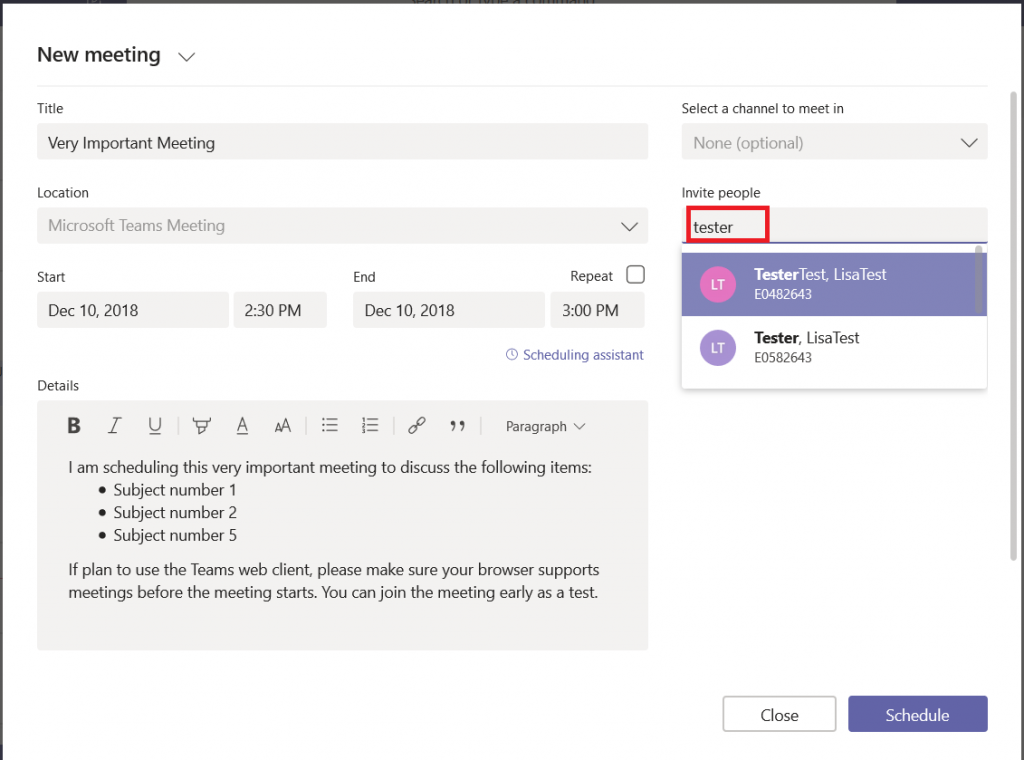Viewport: 1024px width, 760px height.
Task: Click the font size icon
Action: point(283,425)
